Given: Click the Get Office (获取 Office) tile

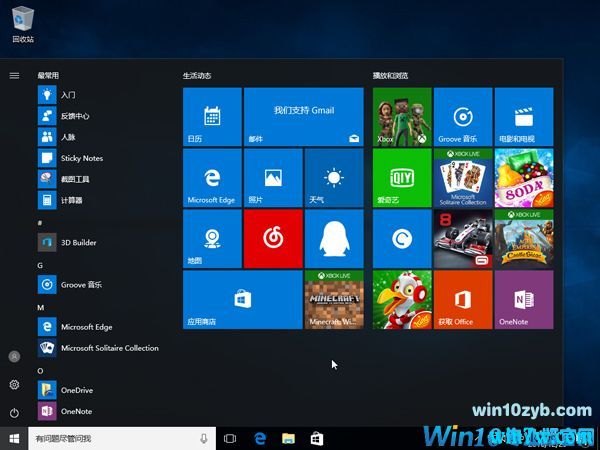Looking at the screenshot, I should [x=463, y=300].
